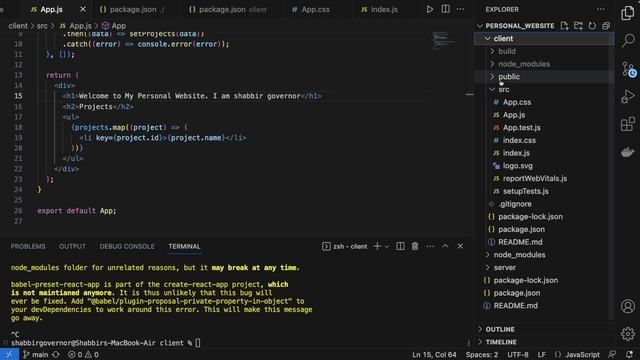Open the PROBLEMS panel tab
The image size is (640, 360).
point(28,247)
